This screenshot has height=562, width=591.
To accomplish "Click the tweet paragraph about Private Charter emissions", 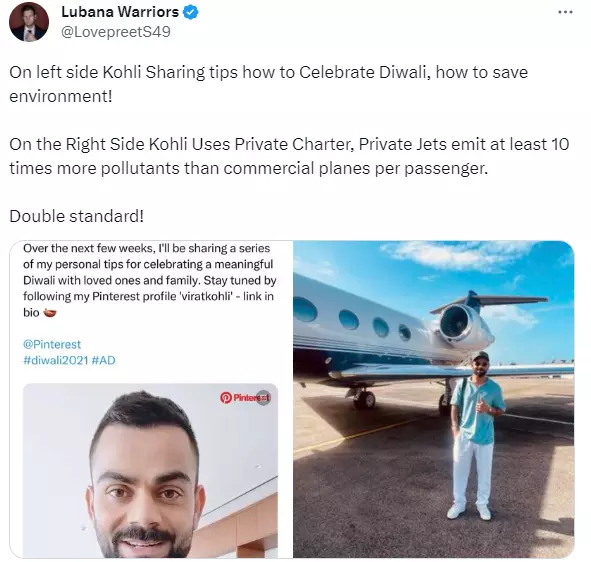I will (x=289, y=156).
